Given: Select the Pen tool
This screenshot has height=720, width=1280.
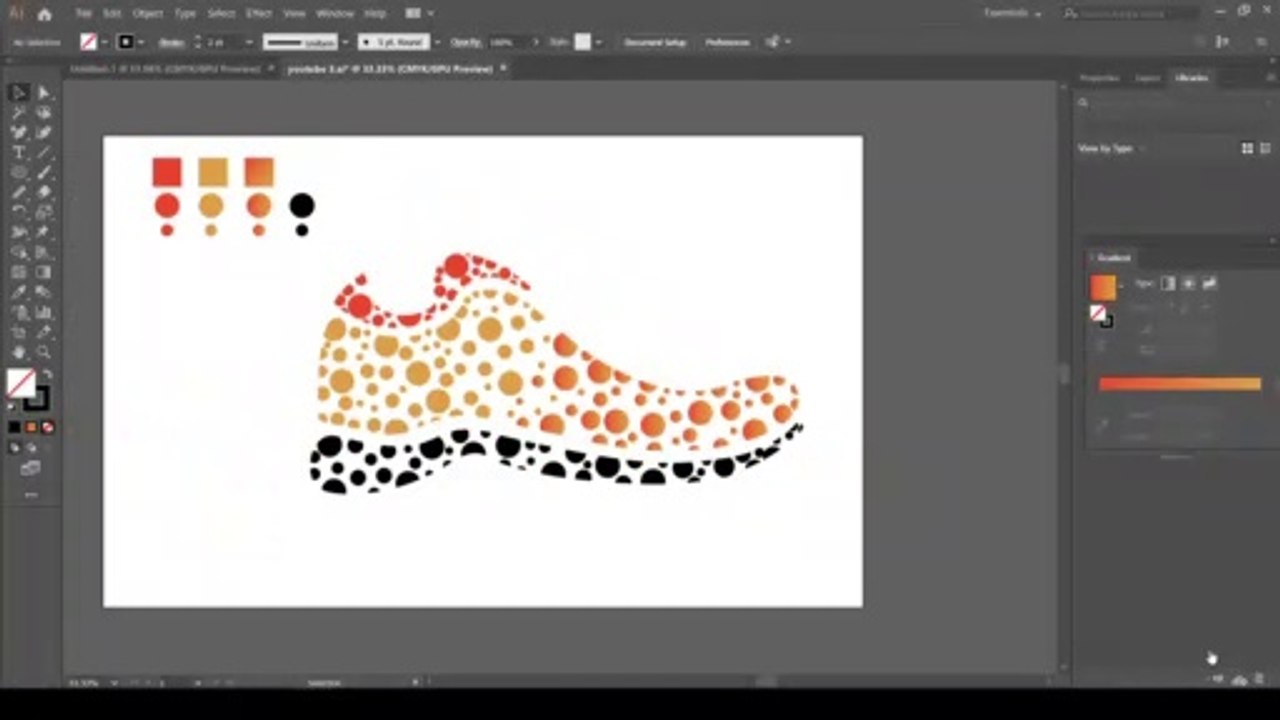Looking at the screenshot, I should point(18,133).
